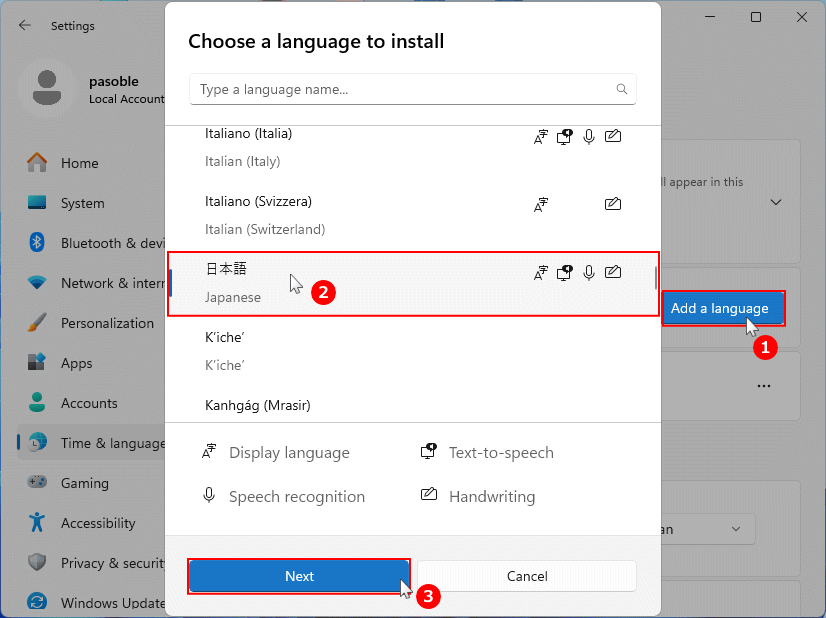This screenshot has width=826, height=618.
Task: Open the ellipsis menu on the right panel
Action: (x=764, y=386)
